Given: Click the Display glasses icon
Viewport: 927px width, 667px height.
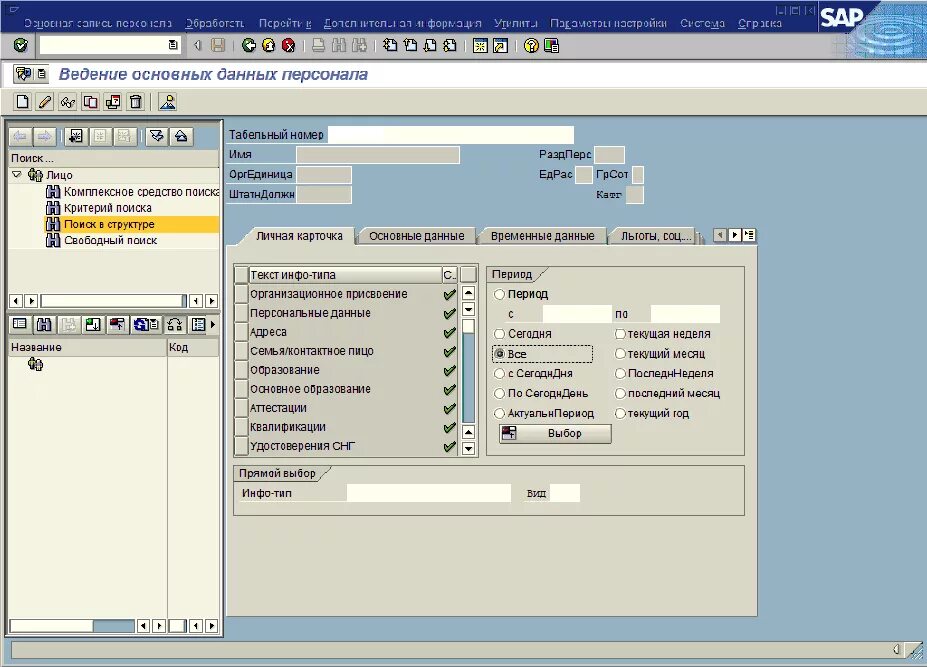Looking at the screenshot, I should click(x=67, y=102).
